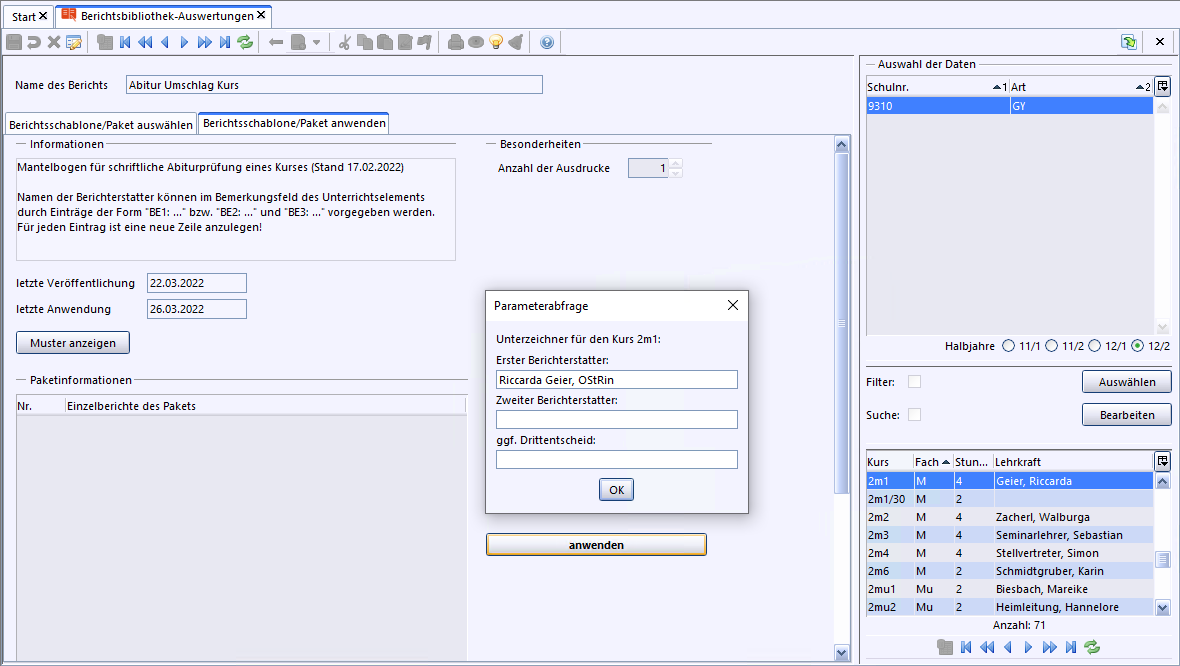
Task: Go to previous record in main toolbar
Action: [165, 42]
